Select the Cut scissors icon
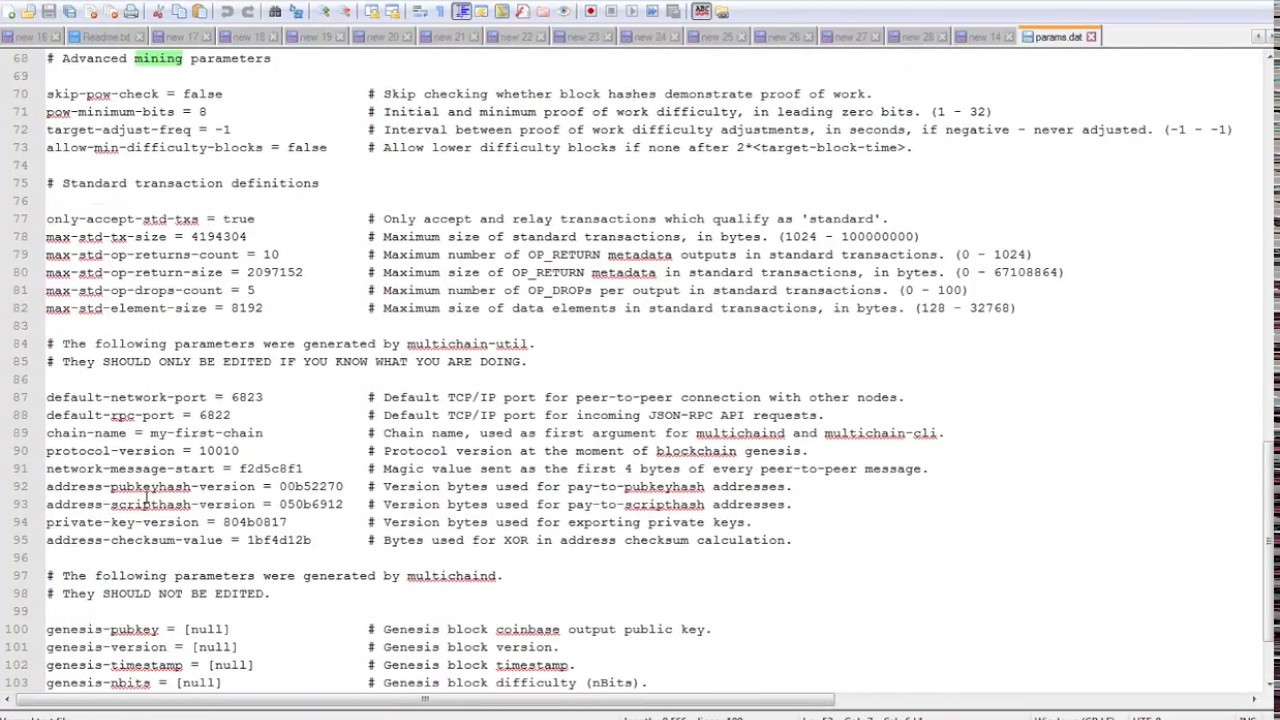The image size is (1280, 720). pos(159,12)
